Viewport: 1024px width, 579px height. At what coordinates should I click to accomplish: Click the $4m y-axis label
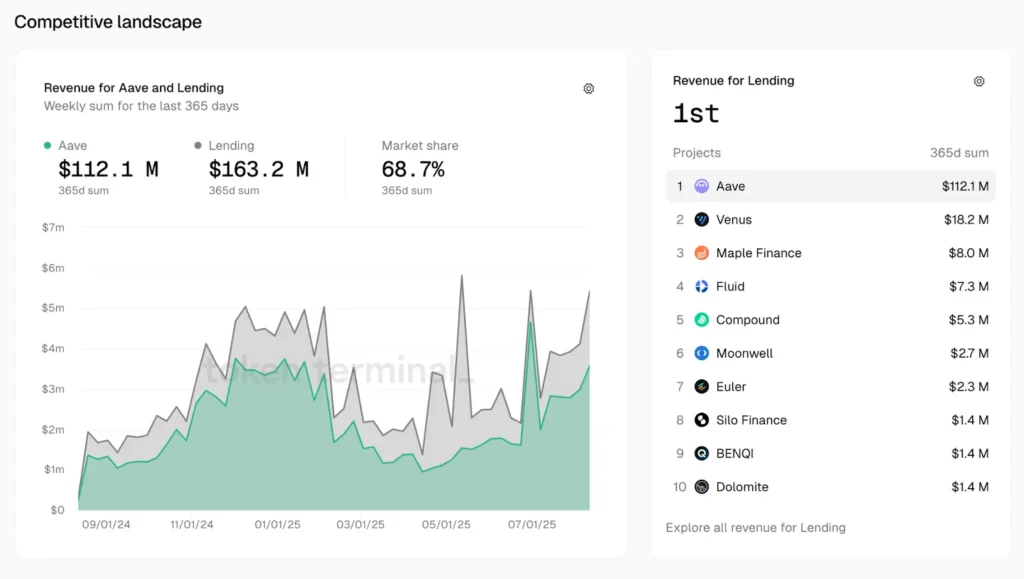click(53, 349)
